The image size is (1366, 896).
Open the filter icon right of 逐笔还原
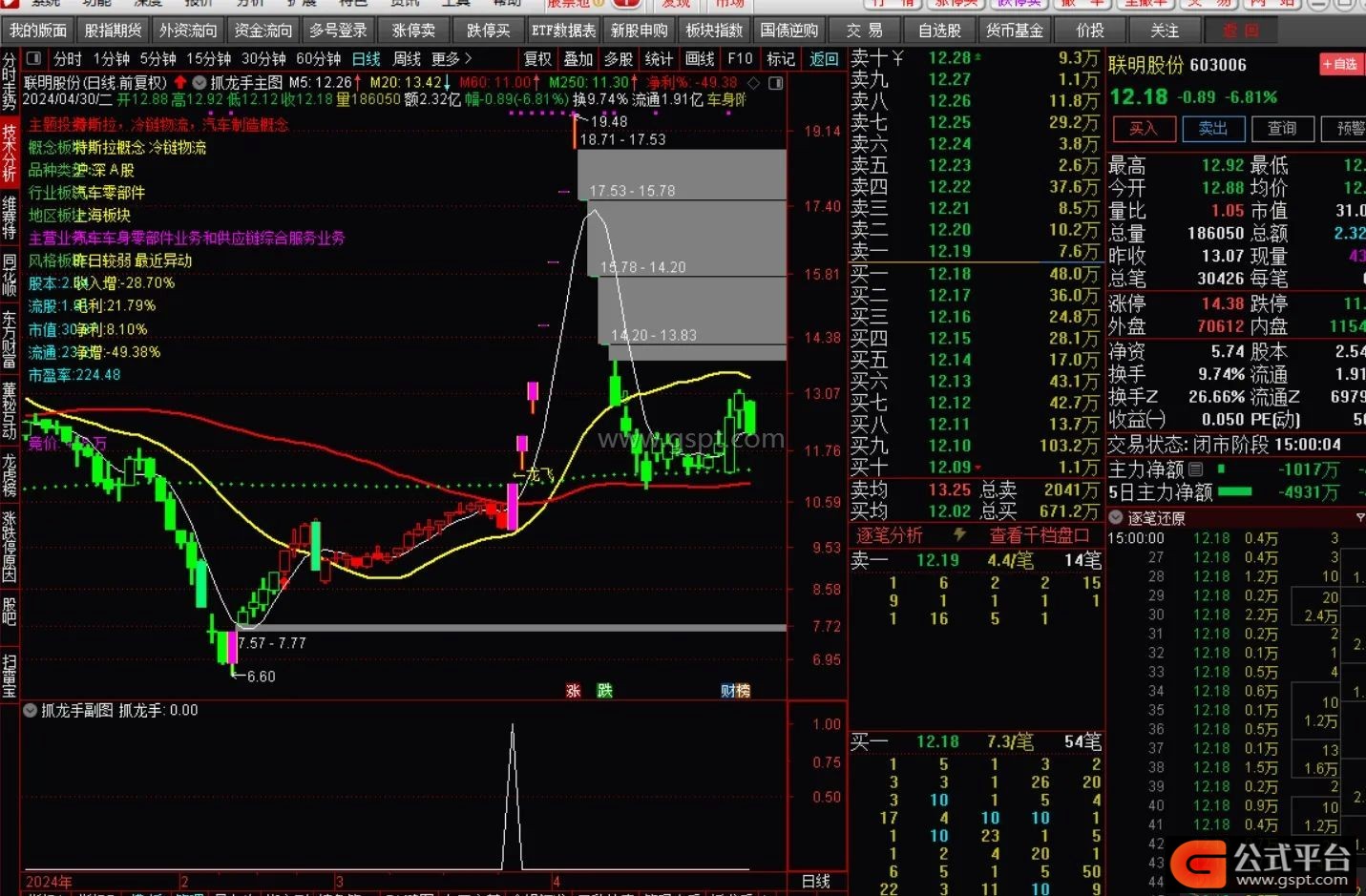pos(1360,517)
